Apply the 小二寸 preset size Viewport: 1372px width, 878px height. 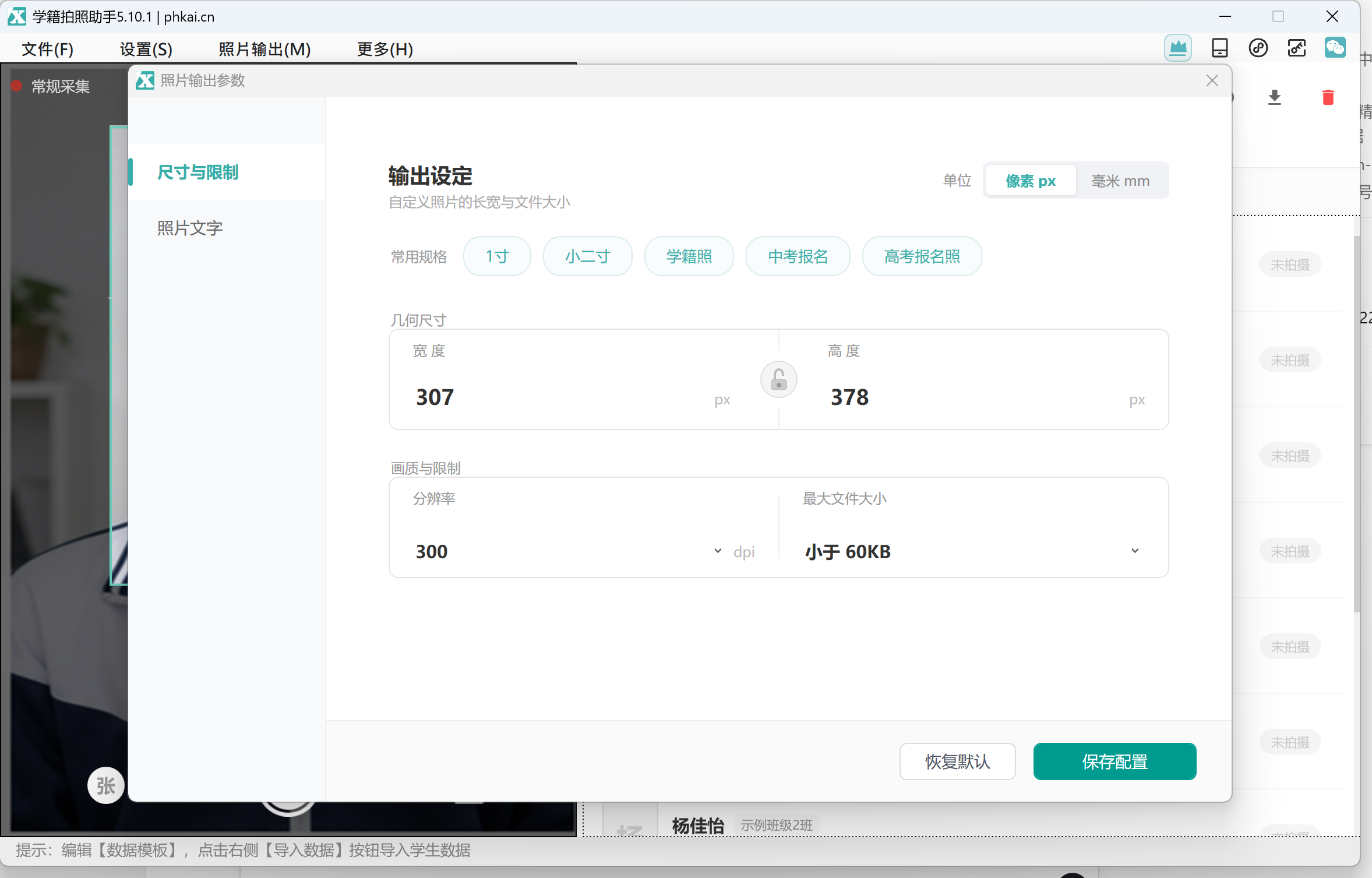coord(587,256)
